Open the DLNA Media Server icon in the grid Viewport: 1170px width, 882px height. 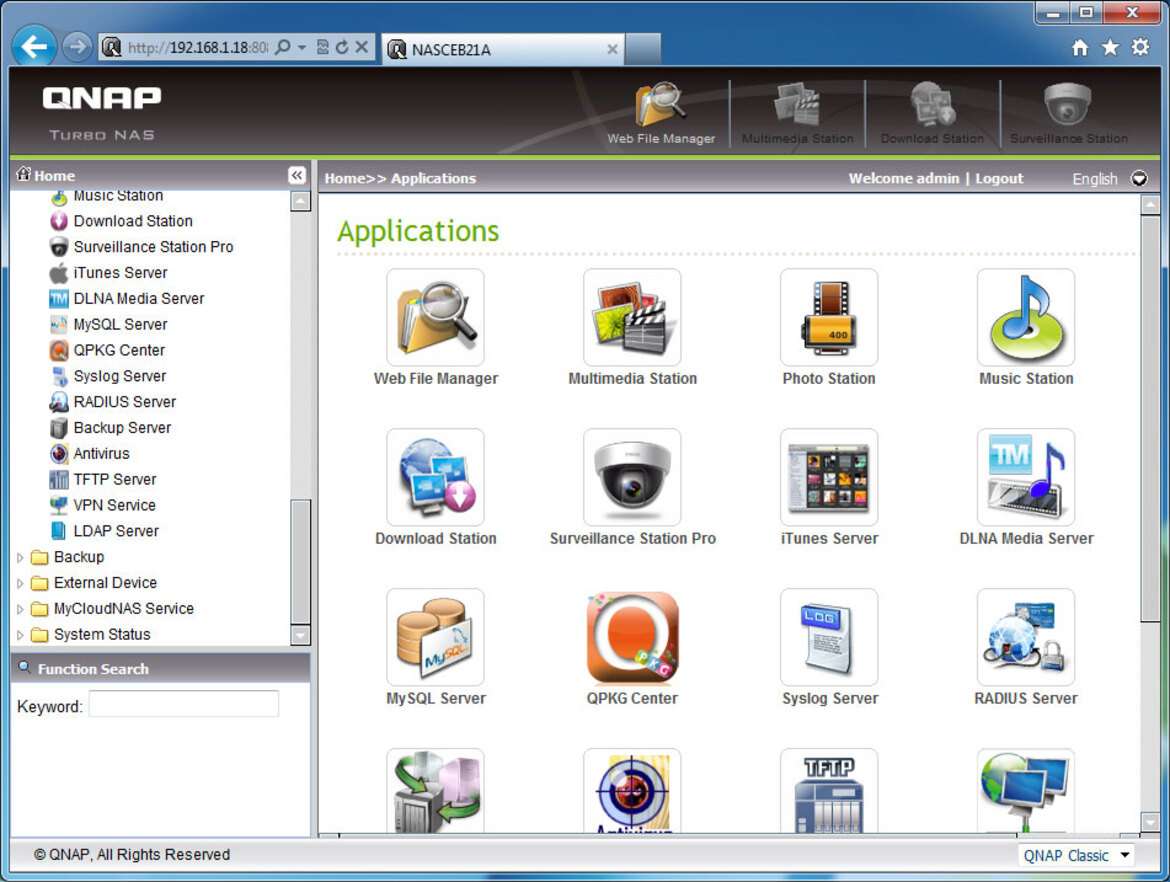pyautogui.click(x=1026, y=477)
